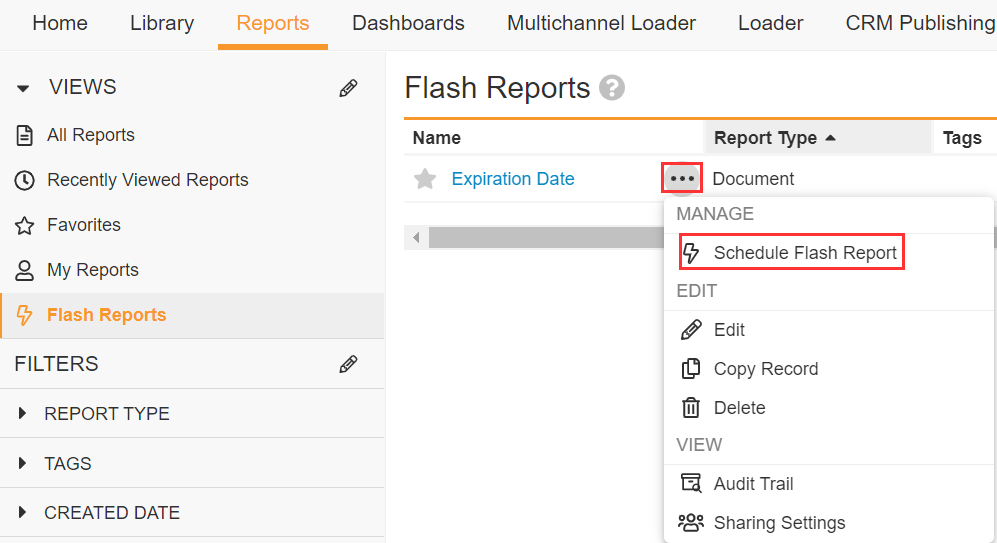Click the Sharing Settings people icon
This screenshot has width=997, height=543.
(x=691, y=523)
